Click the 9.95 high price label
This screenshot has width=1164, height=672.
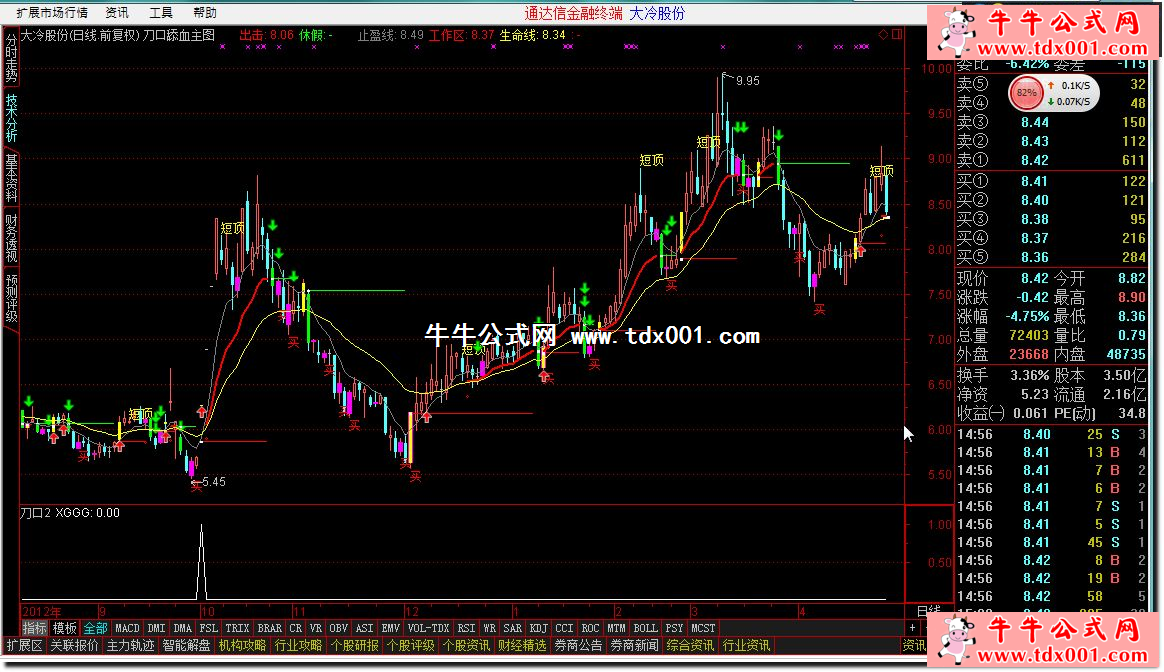(x=748, y=81)
